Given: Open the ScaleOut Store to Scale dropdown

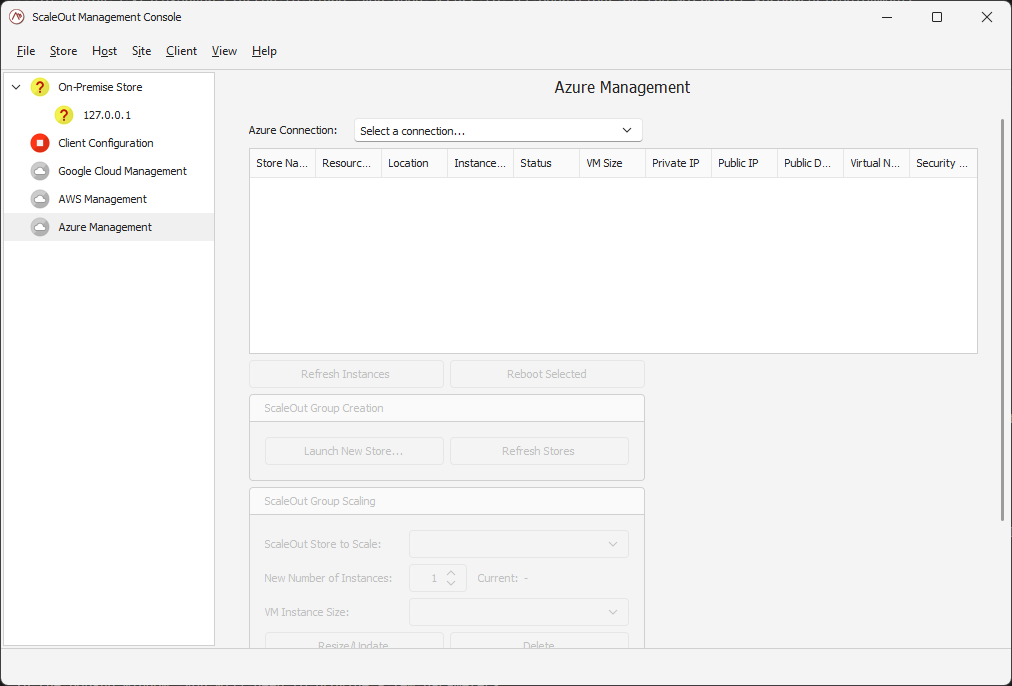Looking at the screenshot, I should pos(519,544).
